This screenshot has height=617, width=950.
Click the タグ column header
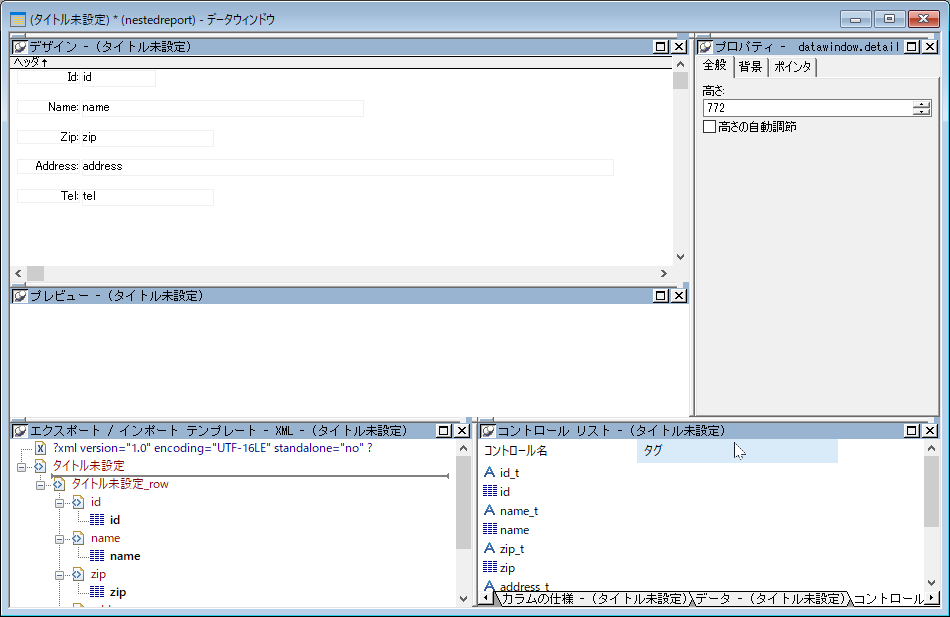[736, 451]
